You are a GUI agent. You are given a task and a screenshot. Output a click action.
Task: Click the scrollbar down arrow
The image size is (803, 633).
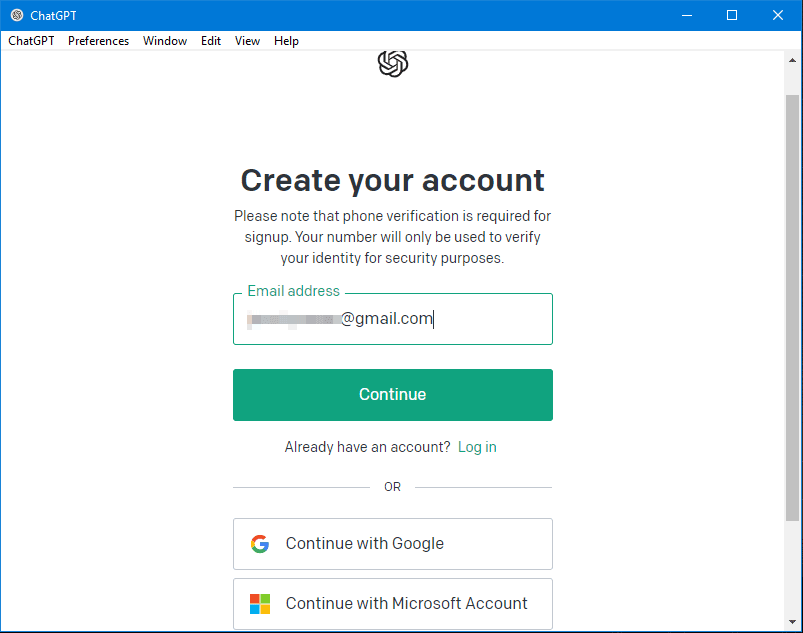[x=792, y=622]
